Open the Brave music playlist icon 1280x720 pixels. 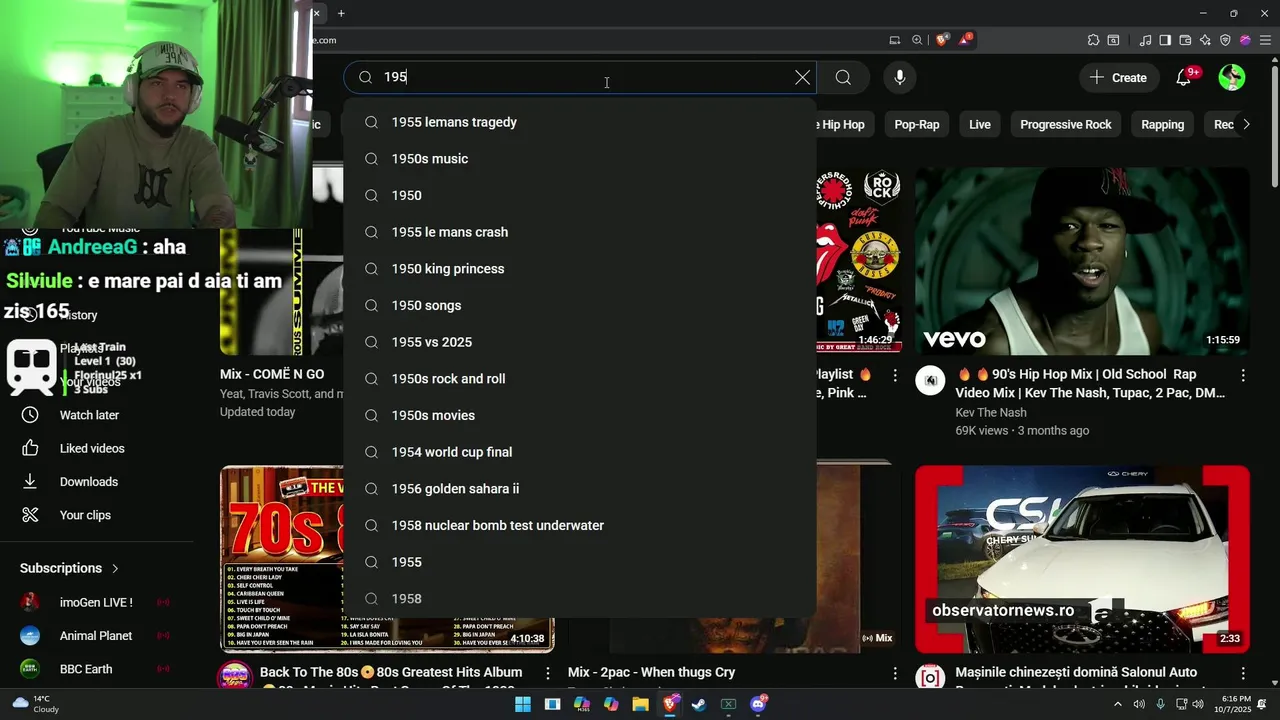point(1146,40)
